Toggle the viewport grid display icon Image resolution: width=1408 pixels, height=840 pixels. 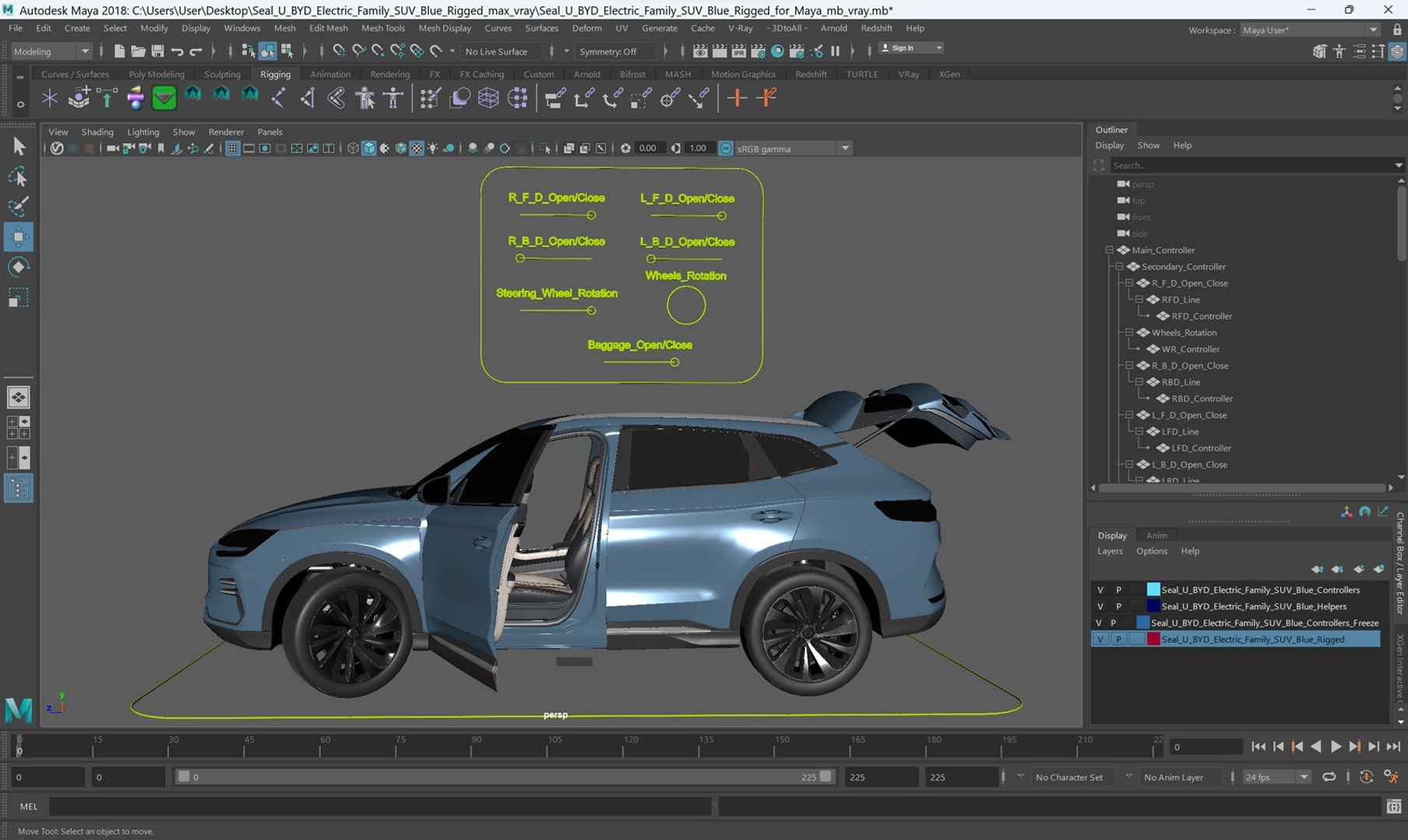[232, 149]
